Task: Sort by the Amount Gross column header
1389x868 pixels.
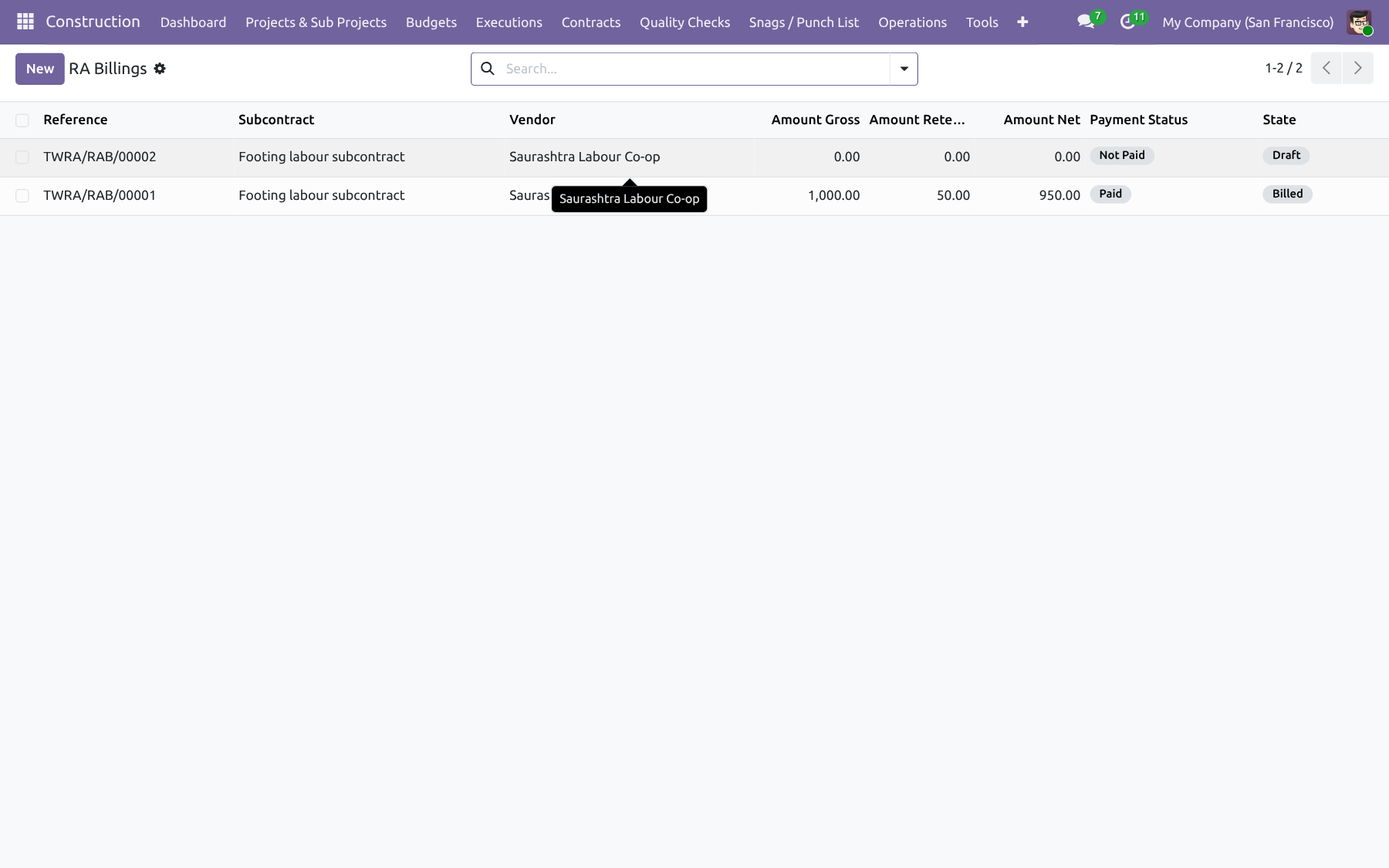Action: click(815, 120)
